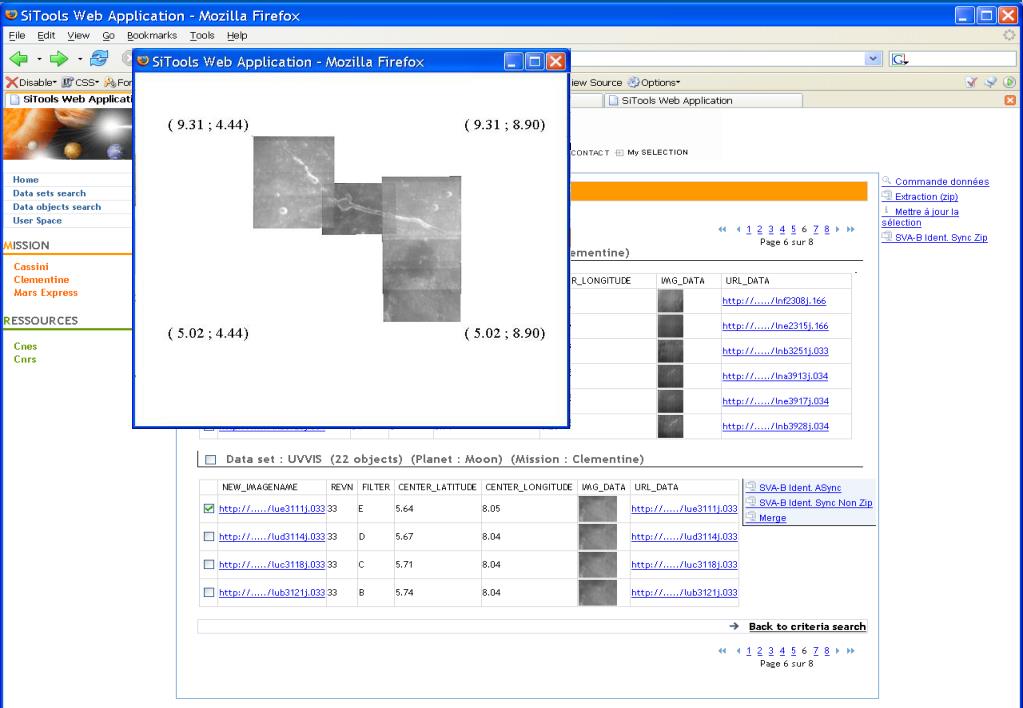
Task: Jump to last page in top pagination
Action: [851, 229]
